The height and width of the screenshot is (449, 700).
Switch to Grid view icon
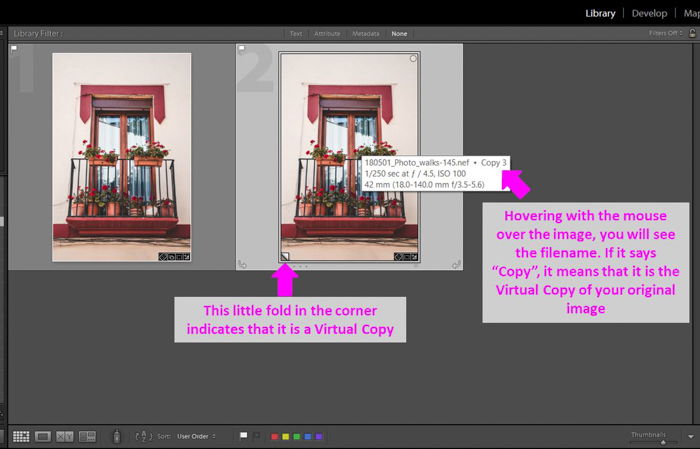click(x=21, y=437)
